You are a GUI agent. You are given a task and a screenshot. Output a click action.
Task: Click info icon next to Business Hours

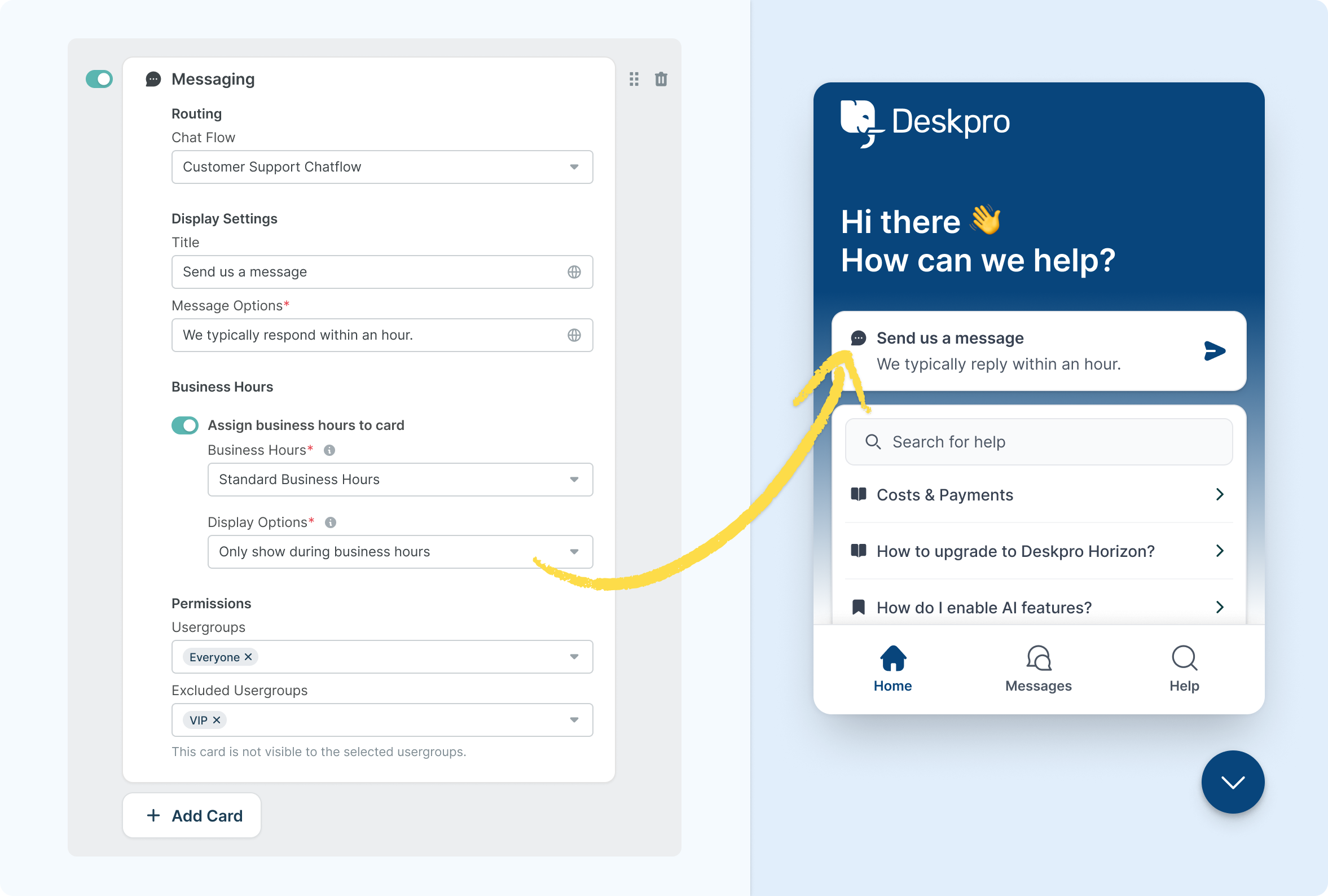tap(329, 450)
